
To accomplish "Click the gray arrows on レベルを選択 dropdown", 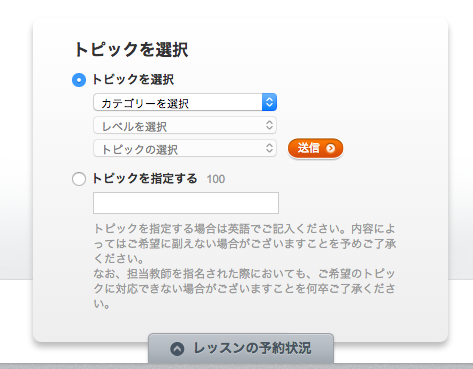I will (269, 125).
